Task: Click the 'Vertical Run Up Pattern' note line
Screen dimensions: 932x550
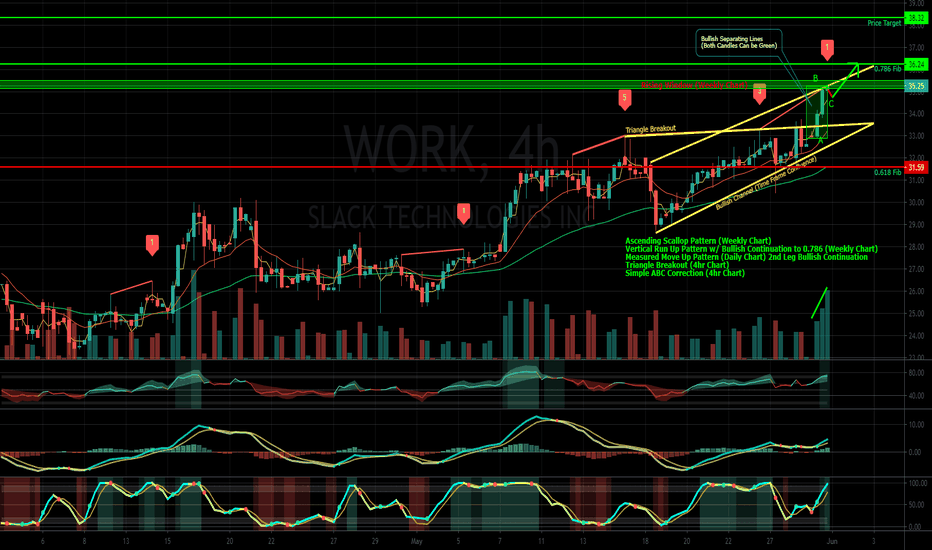Action: [x=751, y=249]
